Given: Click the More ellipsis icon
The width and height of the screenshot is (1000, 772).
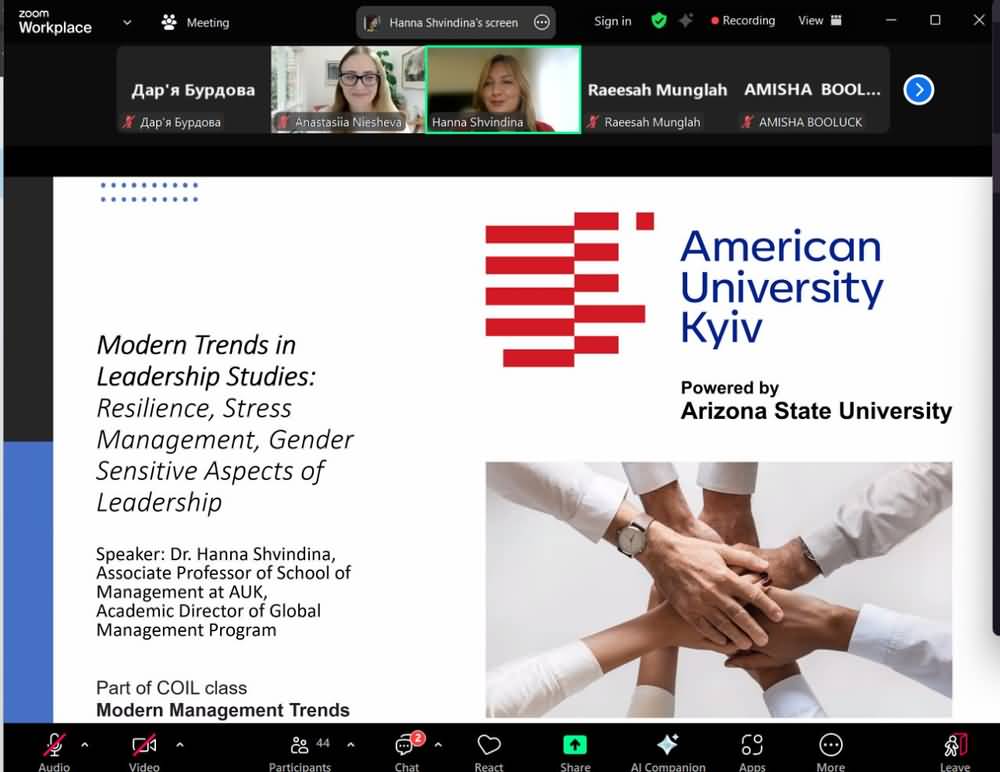Looking at the screenshot, I should (830, 747).
